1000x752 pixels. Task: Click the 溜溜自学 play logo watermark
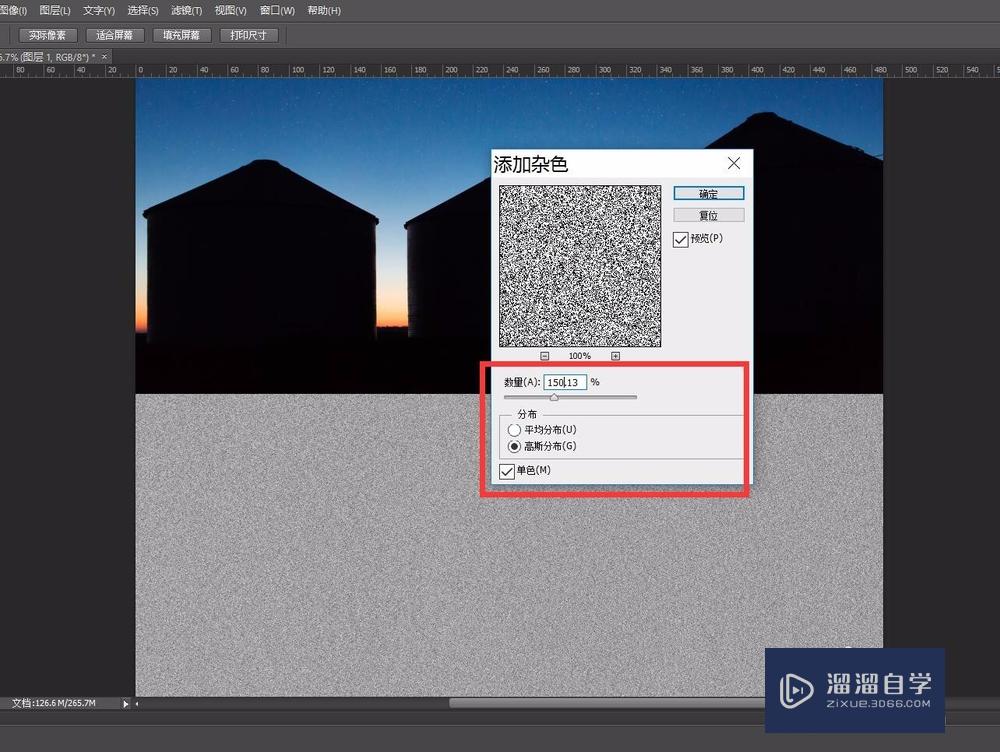pos(797,690)
